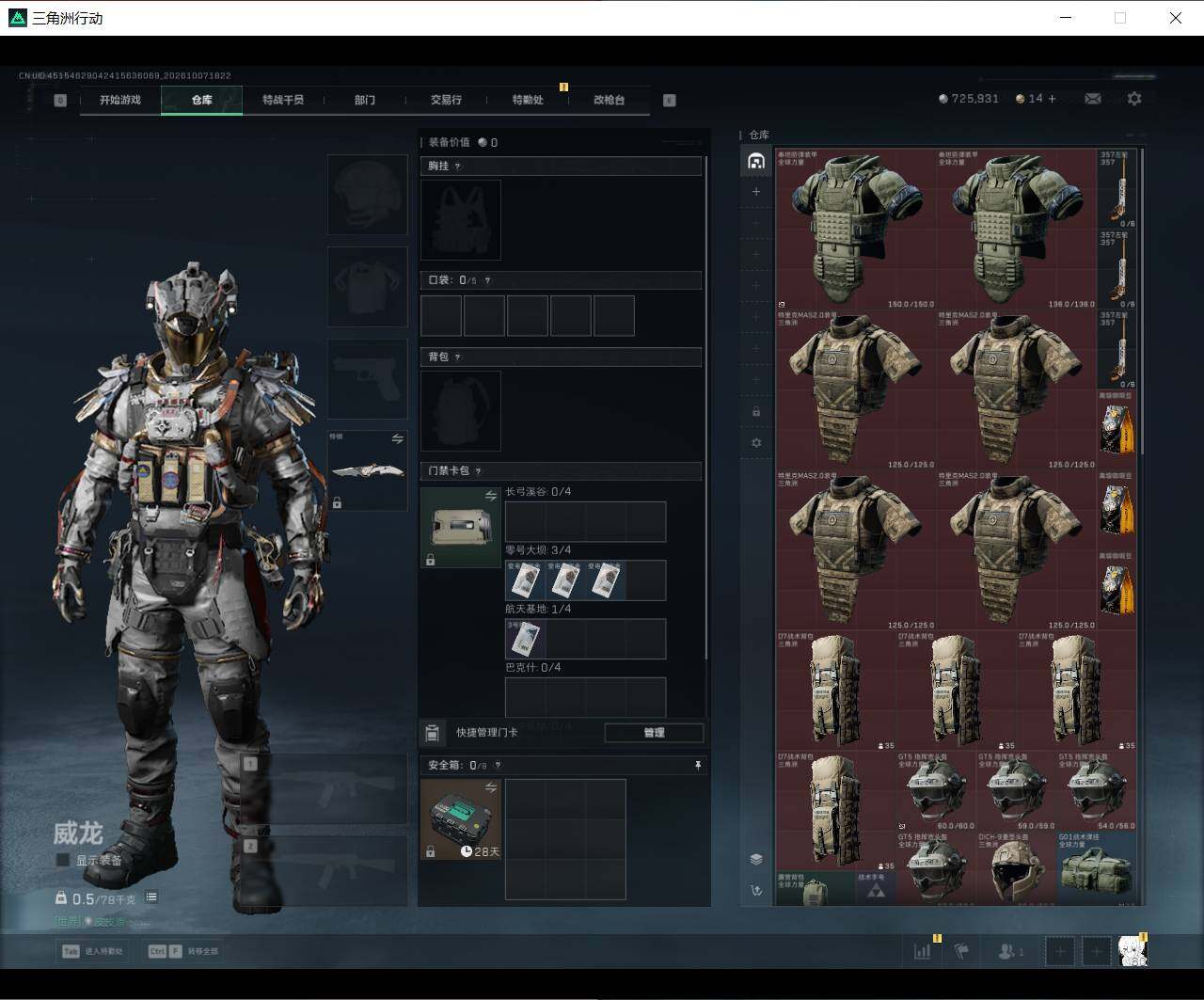
Task: Open the settings gear in top bar
Action: point(1134,99)
